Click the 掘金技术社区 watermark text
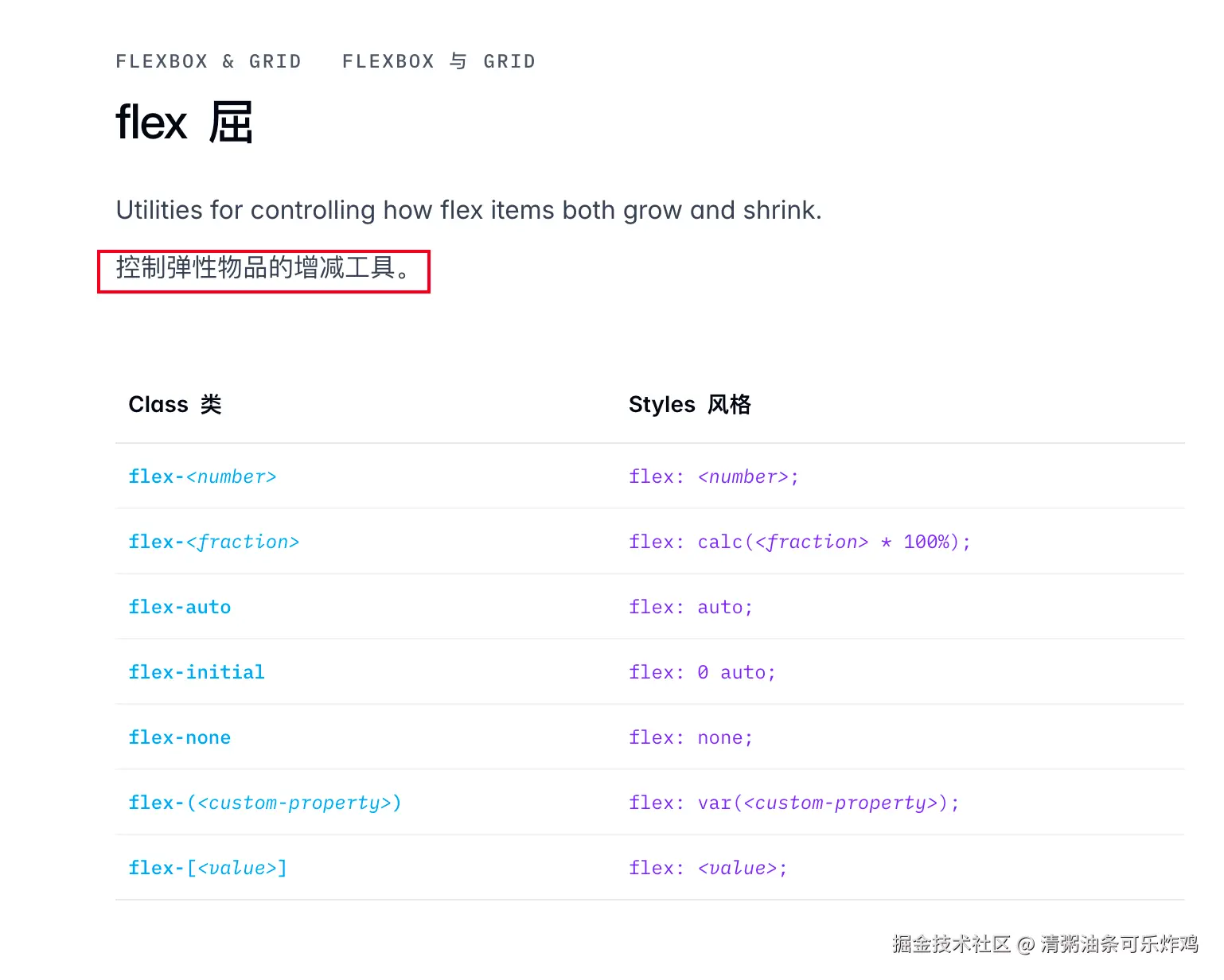 click(951, 944)
